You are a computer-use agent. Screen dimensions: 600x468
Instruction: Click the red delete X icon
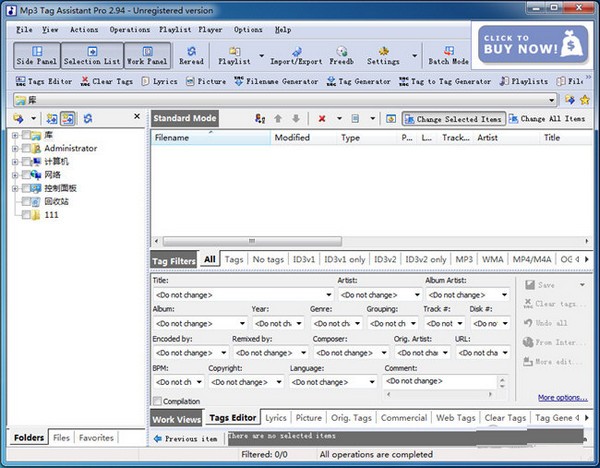[x=323, y=118]
